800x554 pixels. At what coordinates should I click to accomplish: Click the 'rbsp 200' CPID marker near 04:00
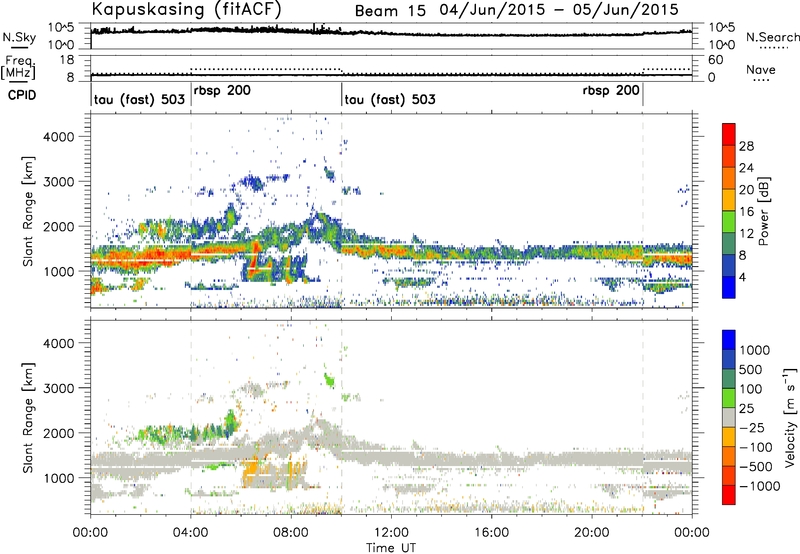[x=222, y=91]
